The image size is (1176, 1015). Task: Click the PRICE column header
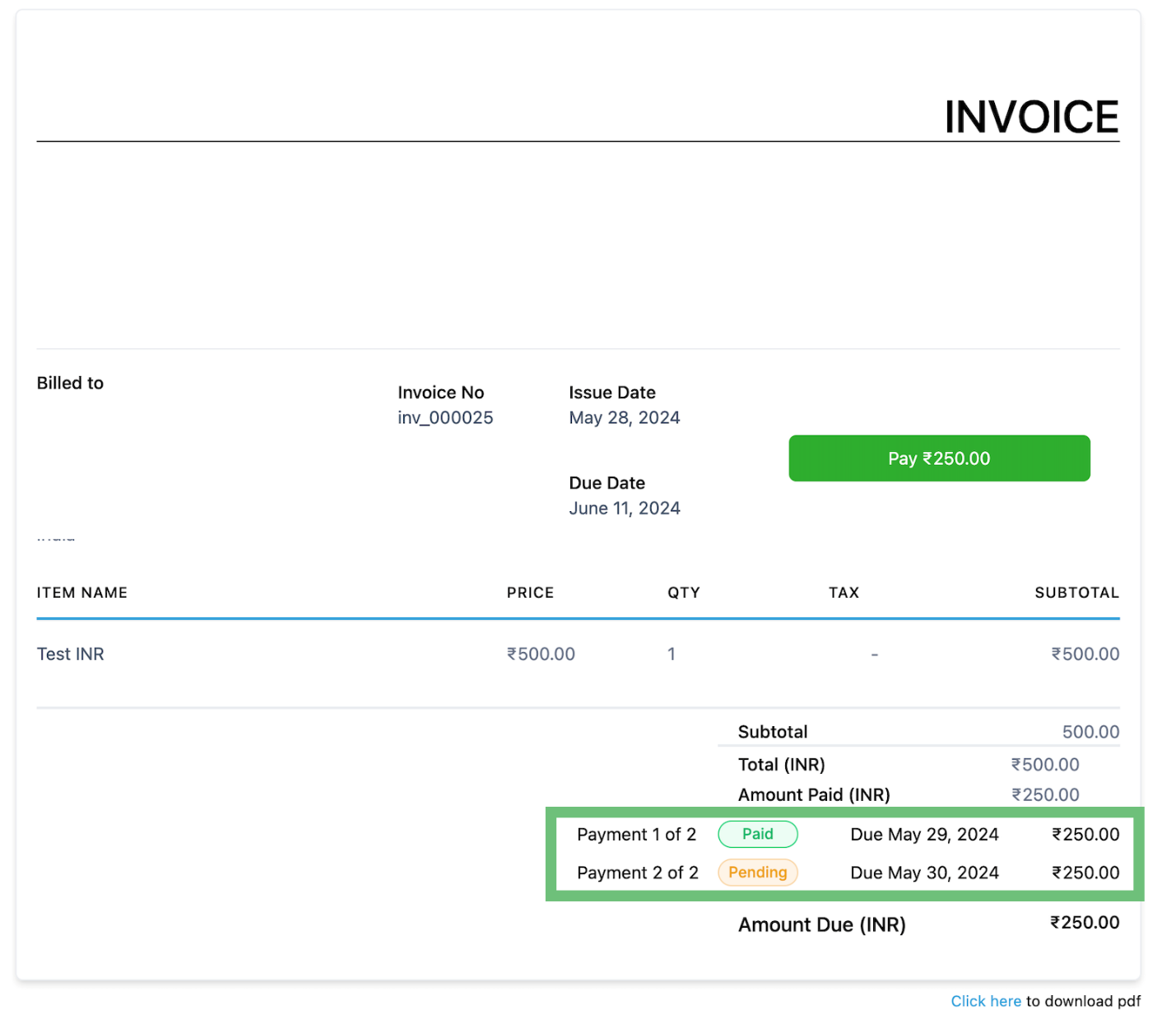pyautogui.click(x=530, y=593)
